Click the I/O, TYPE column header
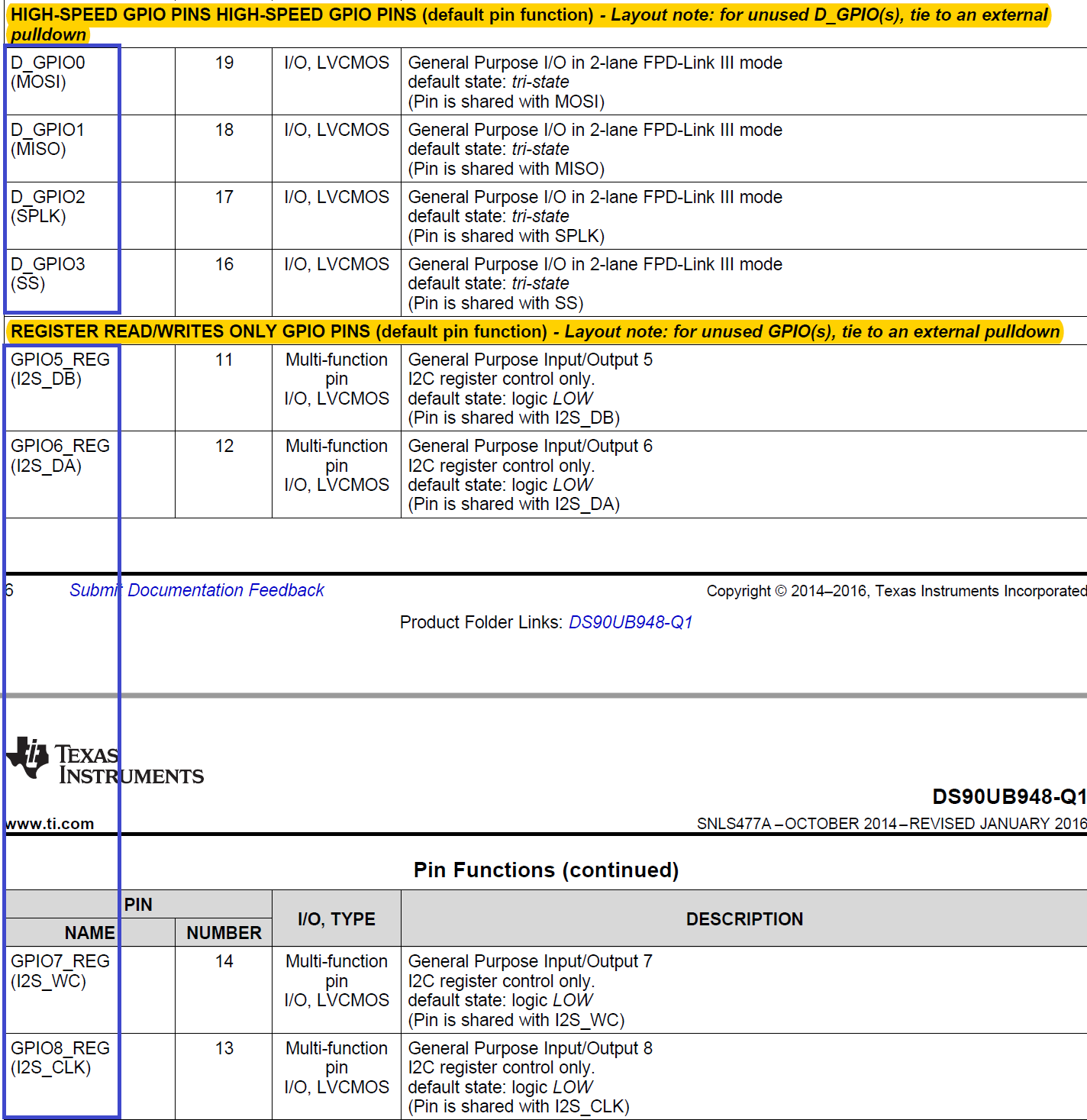 (x=337, y=919)
